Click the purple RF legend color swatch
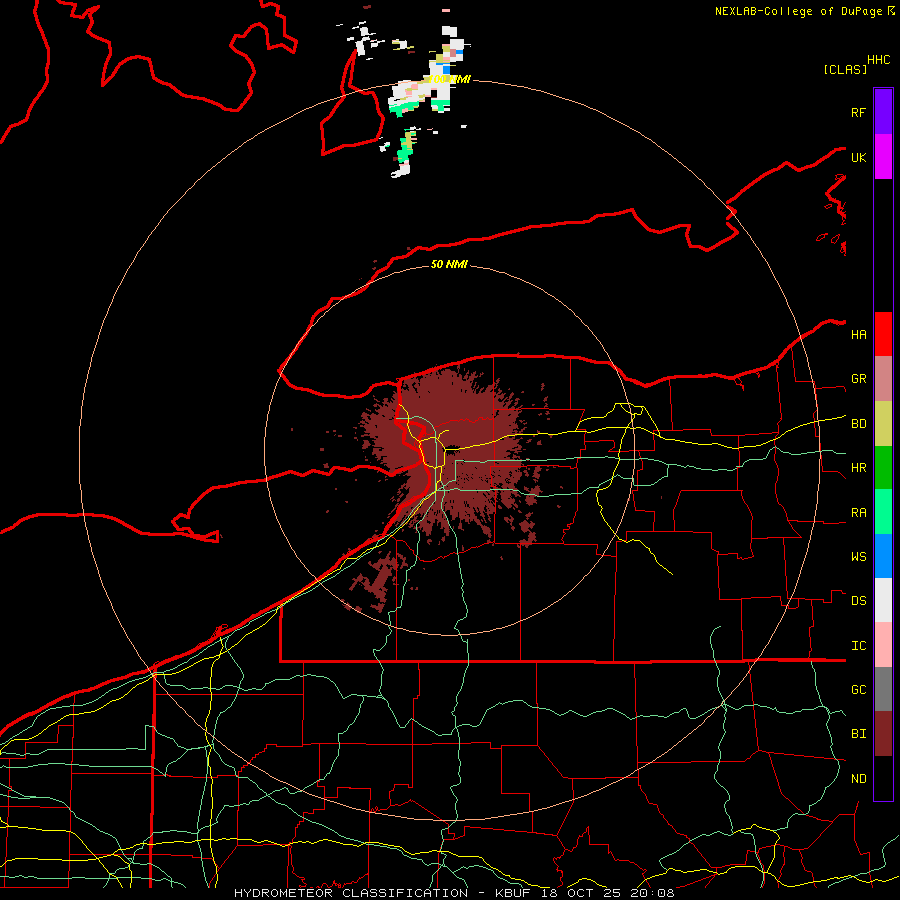900x900 pixels. click(x=883, y=112)
